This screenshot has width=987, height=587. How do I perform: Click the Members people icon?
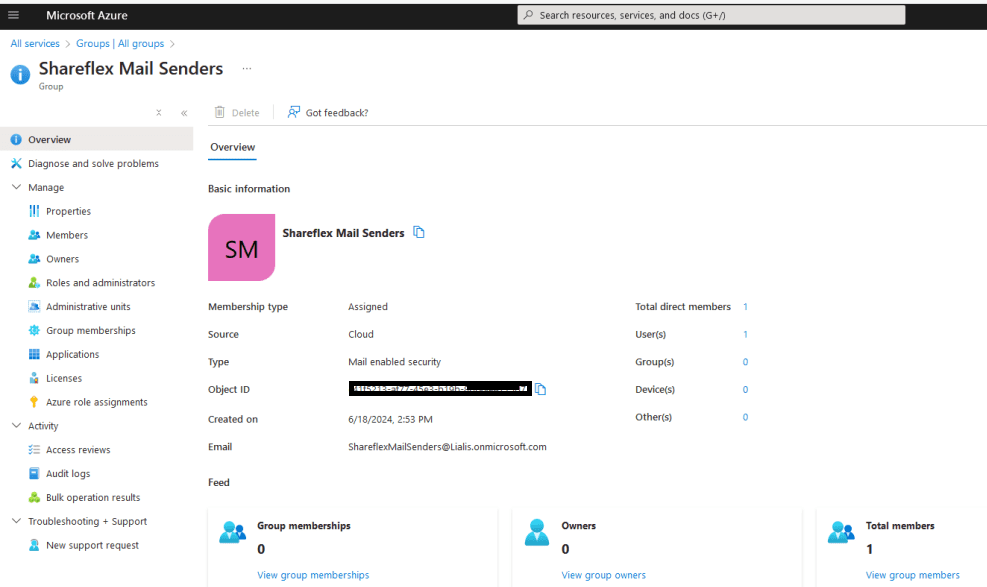pos(34,235)
